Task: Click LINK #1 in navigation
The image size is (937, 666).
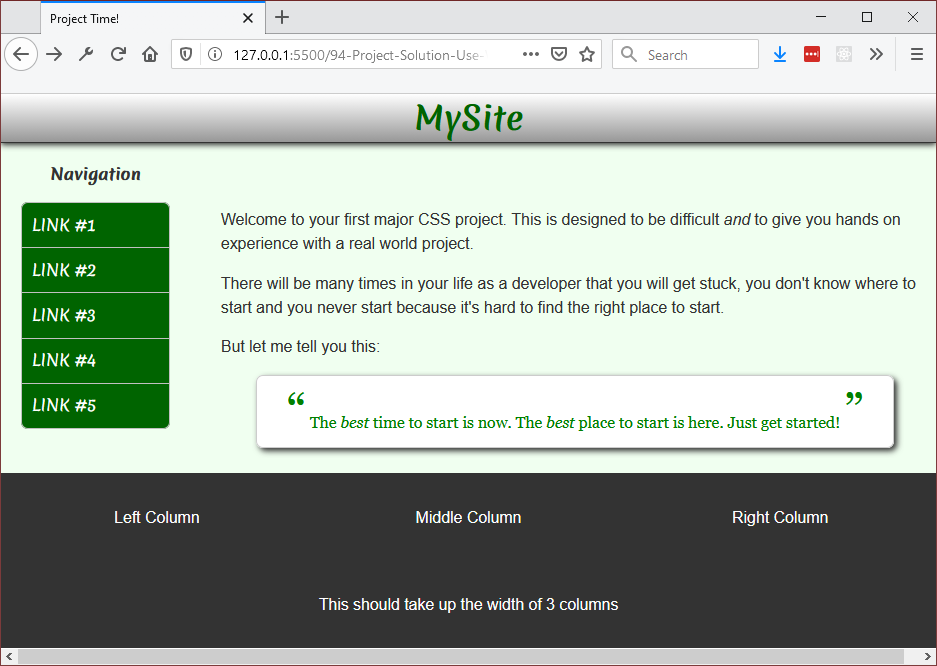Action: 95,226
